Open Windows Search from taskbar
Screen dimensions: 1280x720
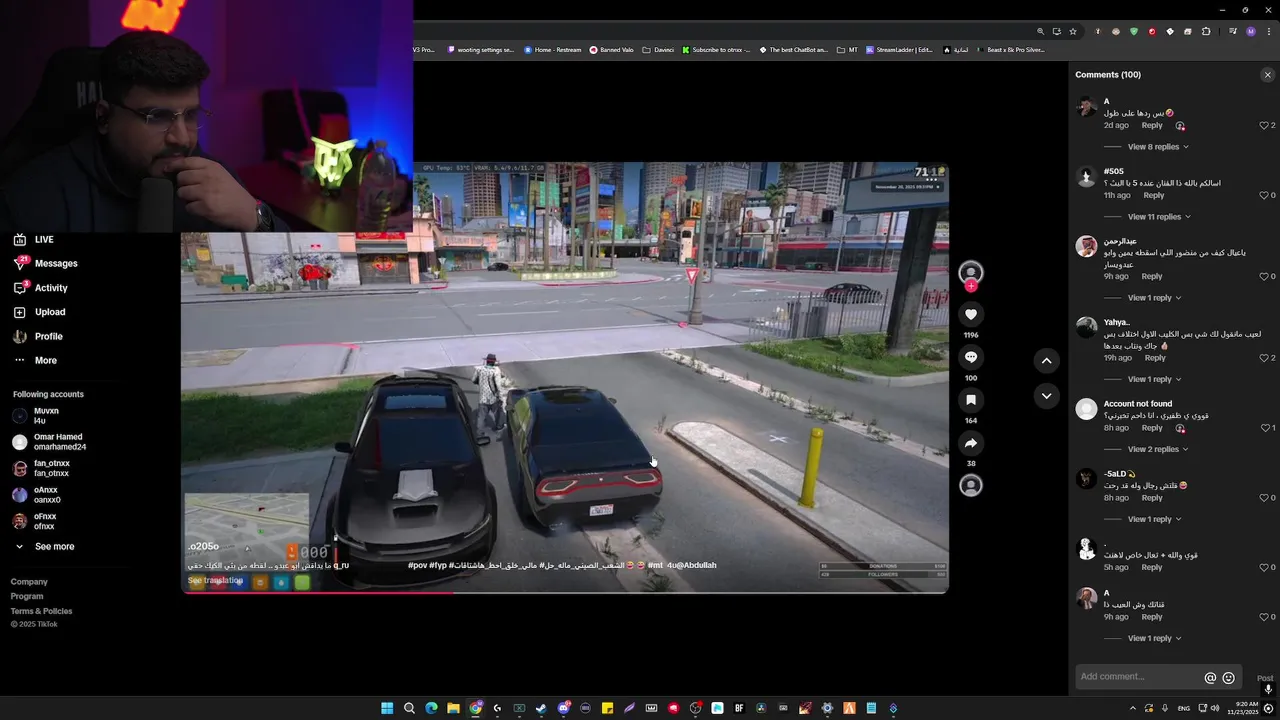click(409, 708)
